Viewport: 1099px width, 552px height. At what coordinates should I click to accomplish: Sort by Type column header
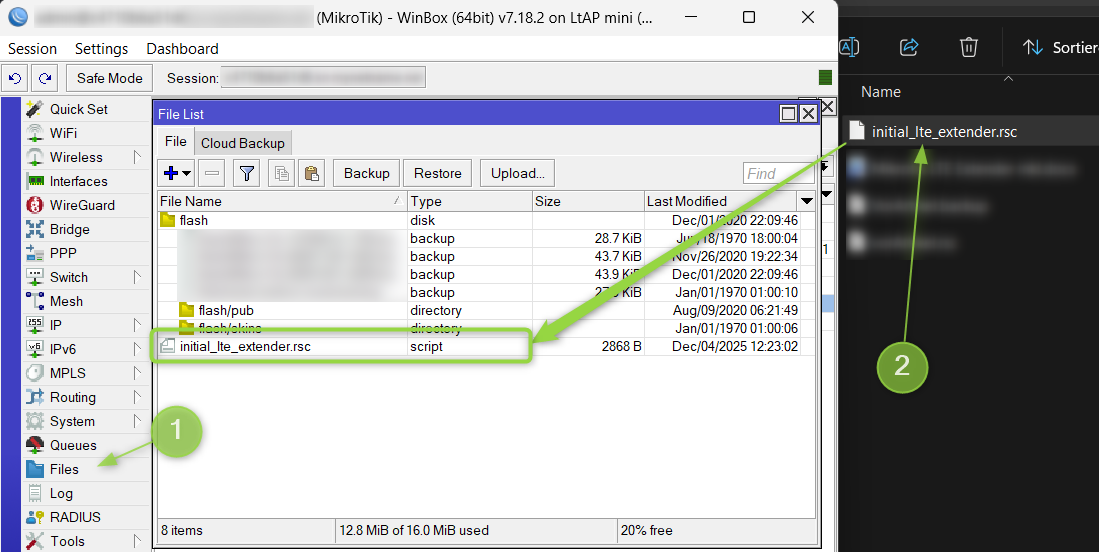[x=470, y=202]
